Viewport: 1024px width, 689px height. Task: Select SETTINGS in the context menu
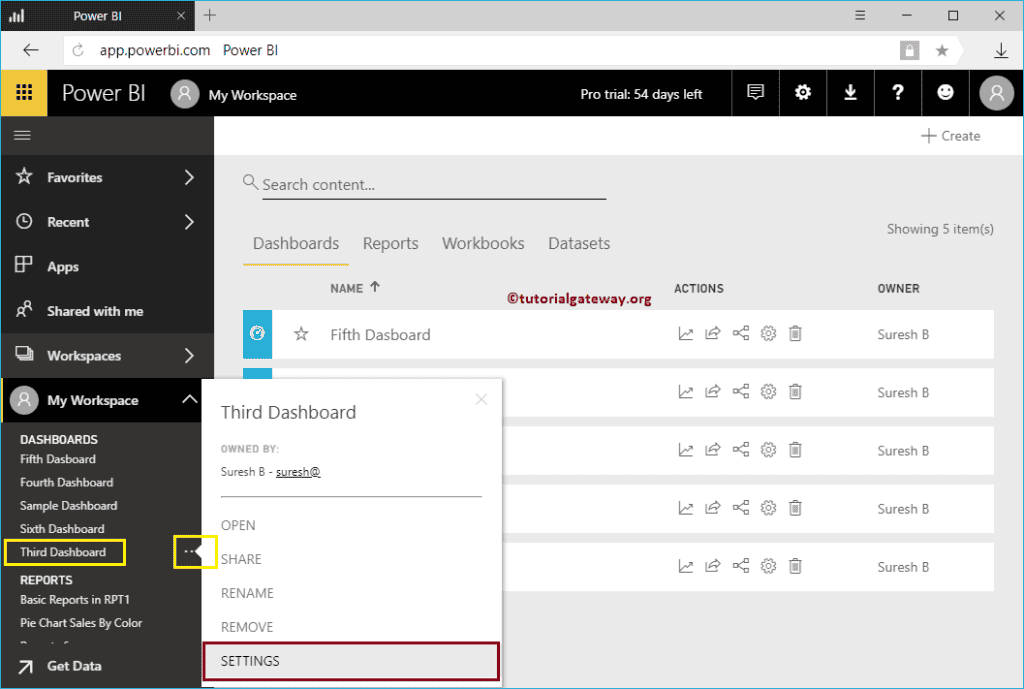(250, 661)
